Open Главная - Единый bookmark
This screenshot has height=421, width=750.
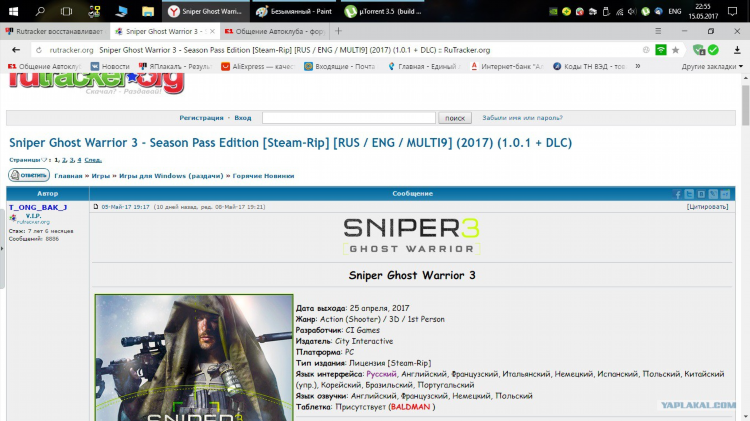(x=423, y=66)
